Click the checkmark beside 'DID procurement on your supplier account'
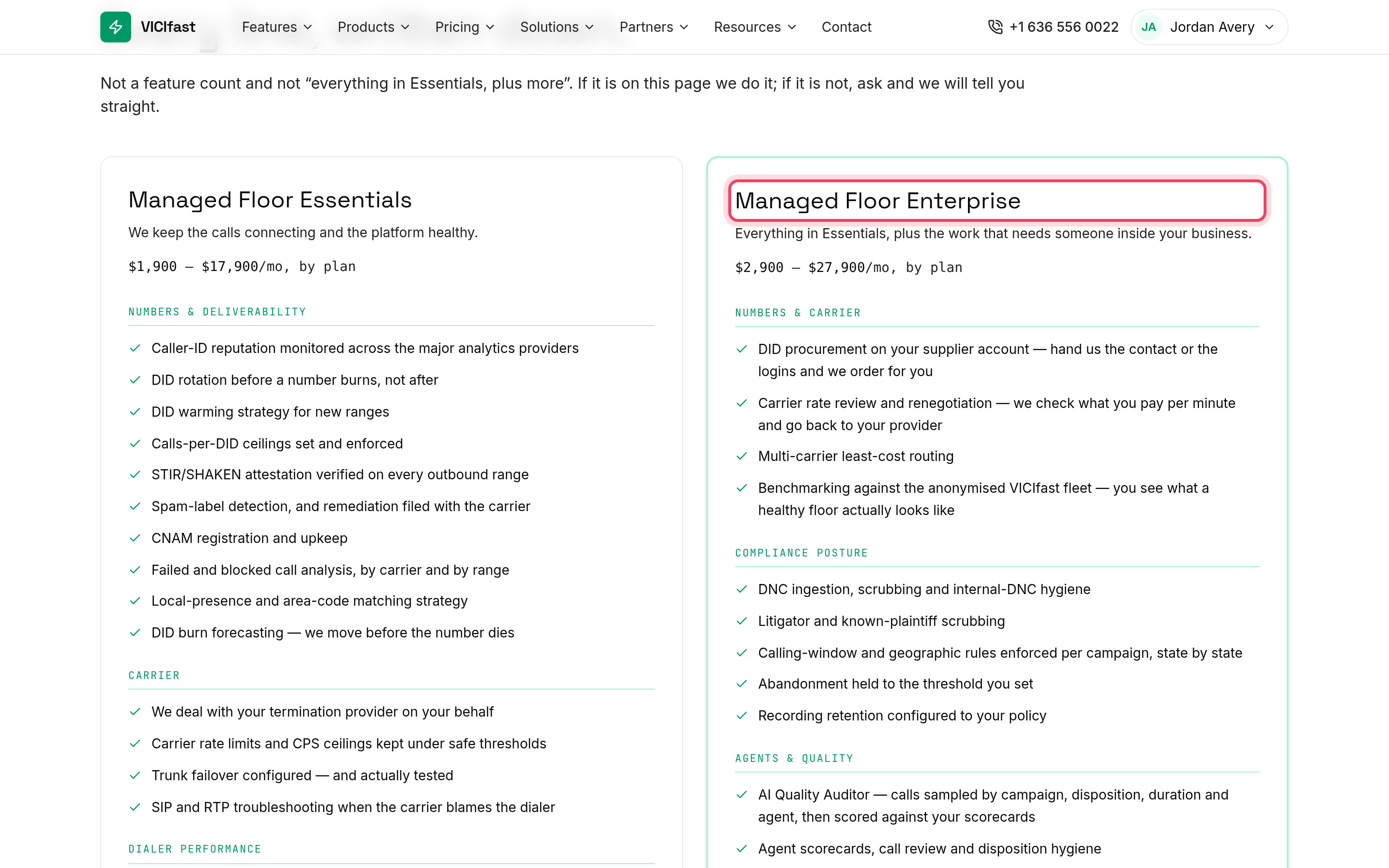 coord(742,349)
